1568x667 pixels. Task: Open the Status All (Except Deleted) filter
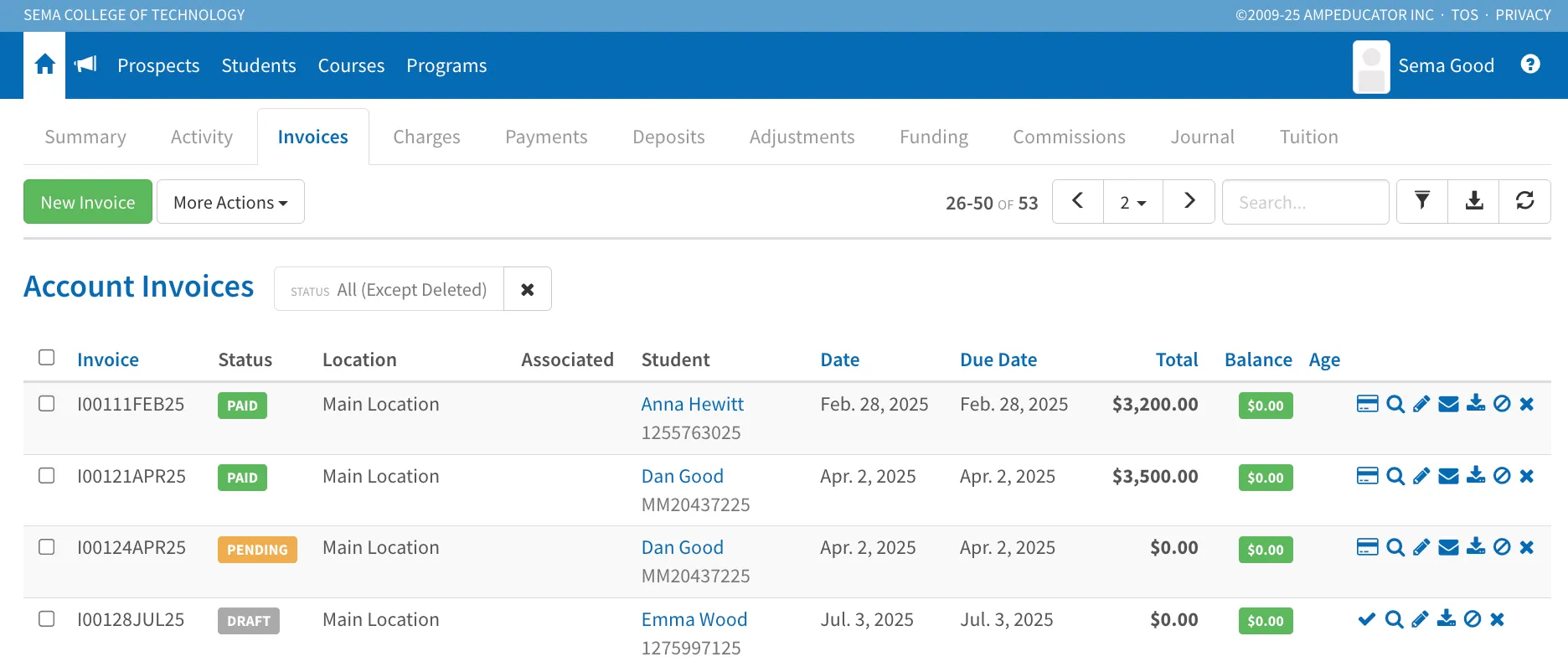[389, 289]
